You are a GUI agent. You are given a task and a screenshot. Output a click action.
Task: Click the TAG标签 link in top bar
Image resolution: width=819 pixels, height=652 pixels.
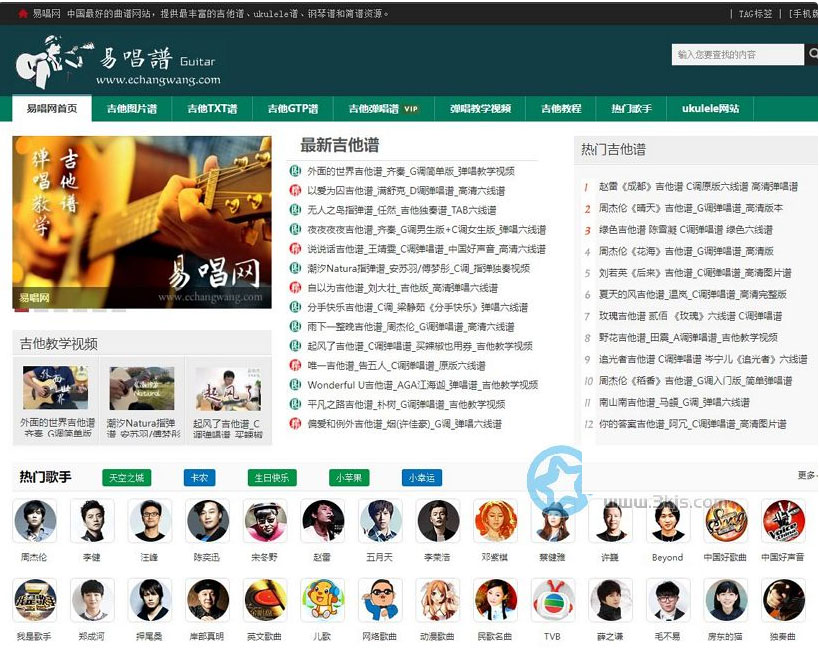pos(755,14)
